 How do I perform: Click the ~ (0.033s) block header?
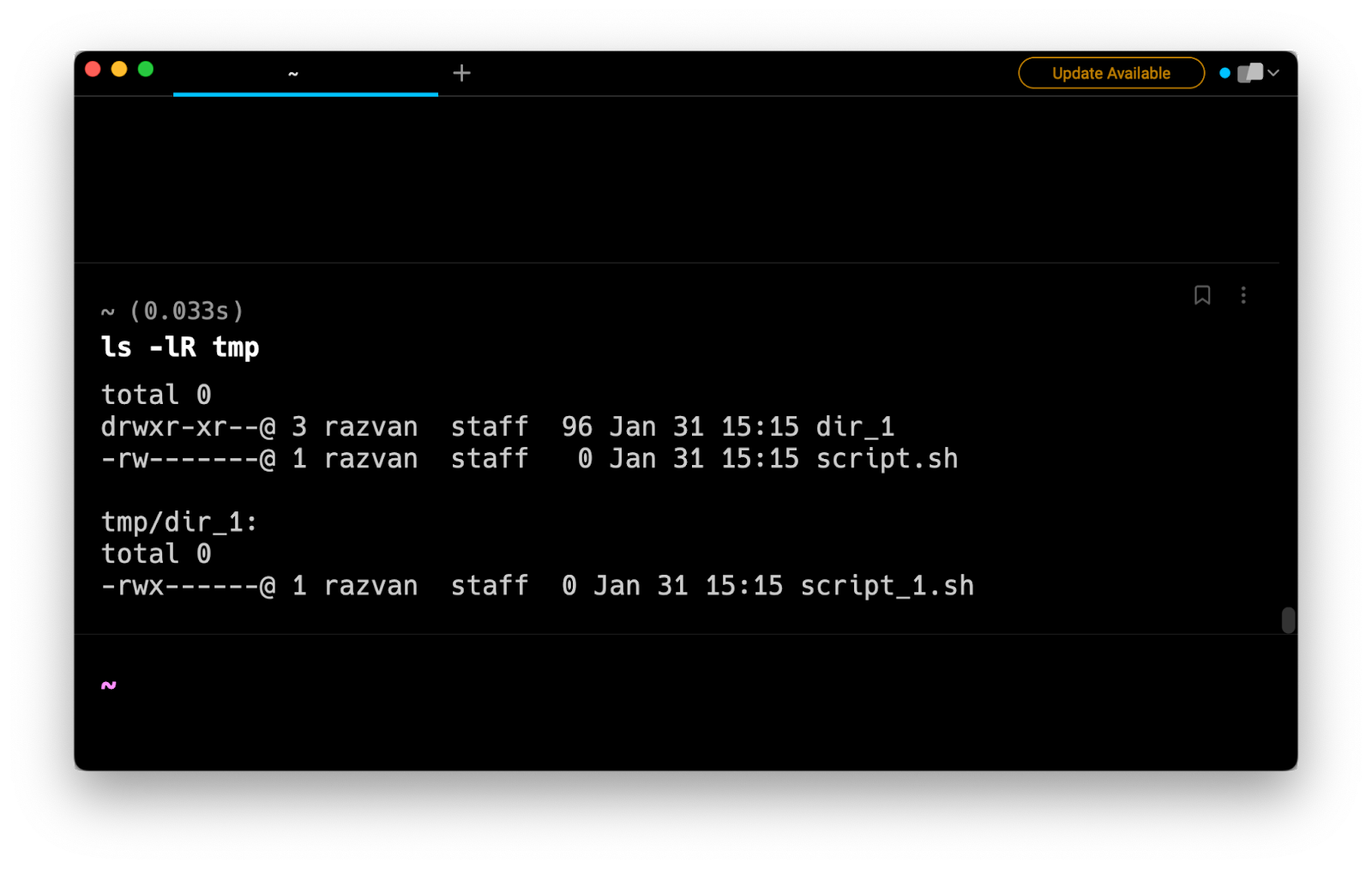pos(172,311)
